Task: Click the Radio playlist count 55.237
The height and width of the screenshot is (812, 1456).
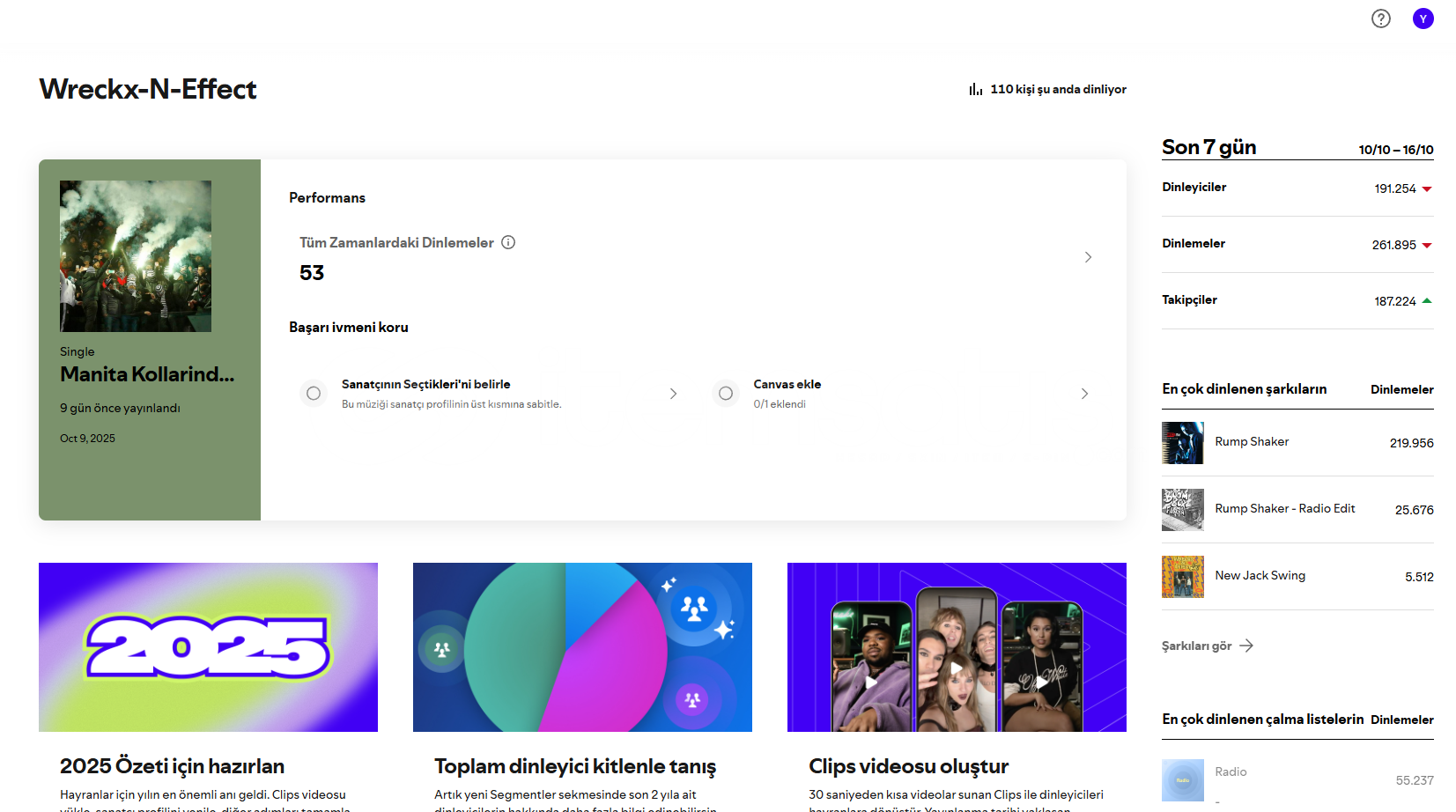Action: click(1415, 780)
